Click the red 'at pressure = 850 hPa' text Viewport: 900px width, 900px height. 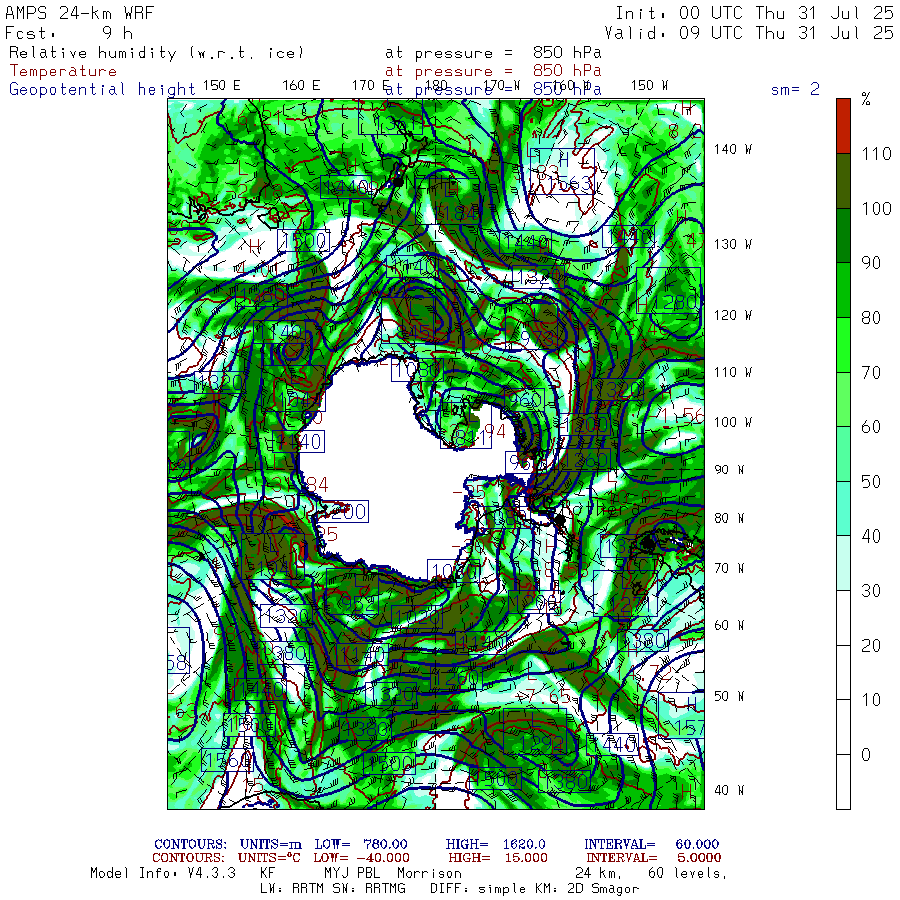pos(493,71)
